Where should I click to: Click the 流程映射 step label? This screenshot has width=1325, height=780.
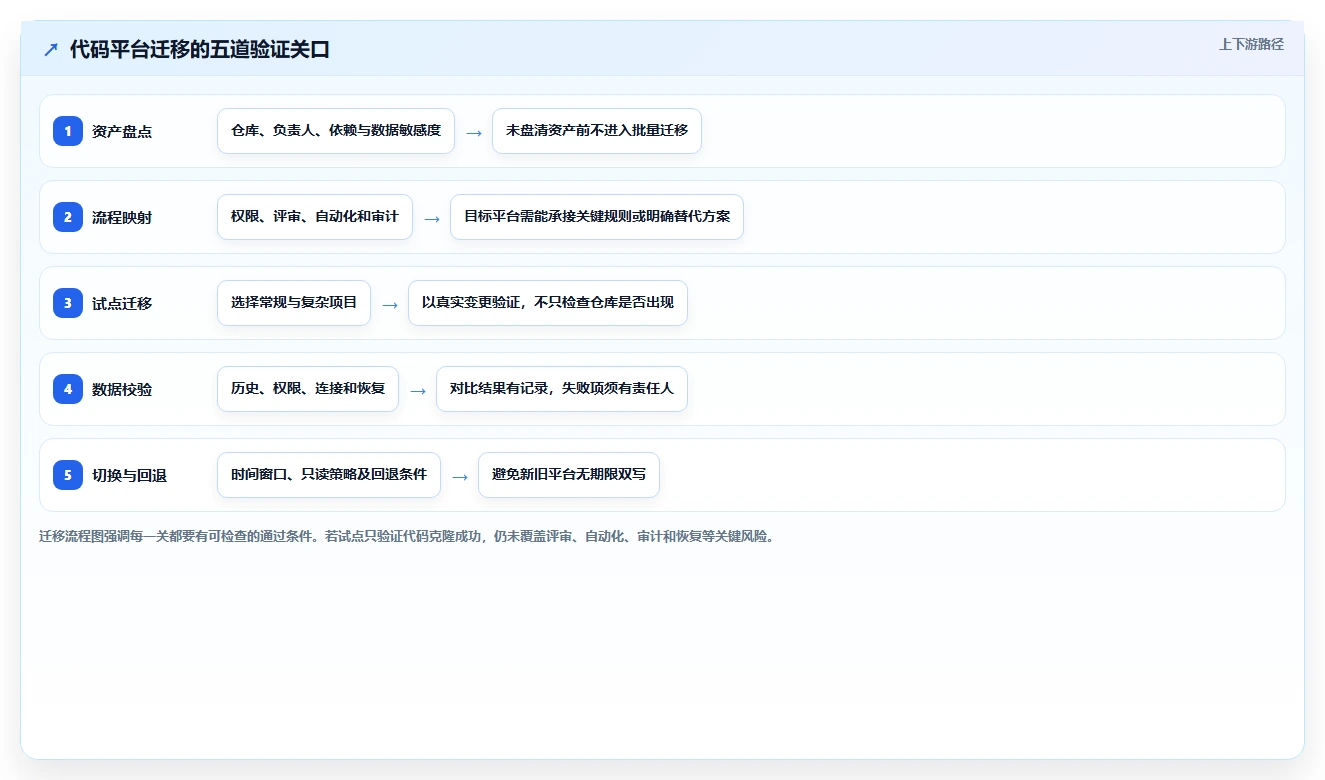[x=122, y=217]
